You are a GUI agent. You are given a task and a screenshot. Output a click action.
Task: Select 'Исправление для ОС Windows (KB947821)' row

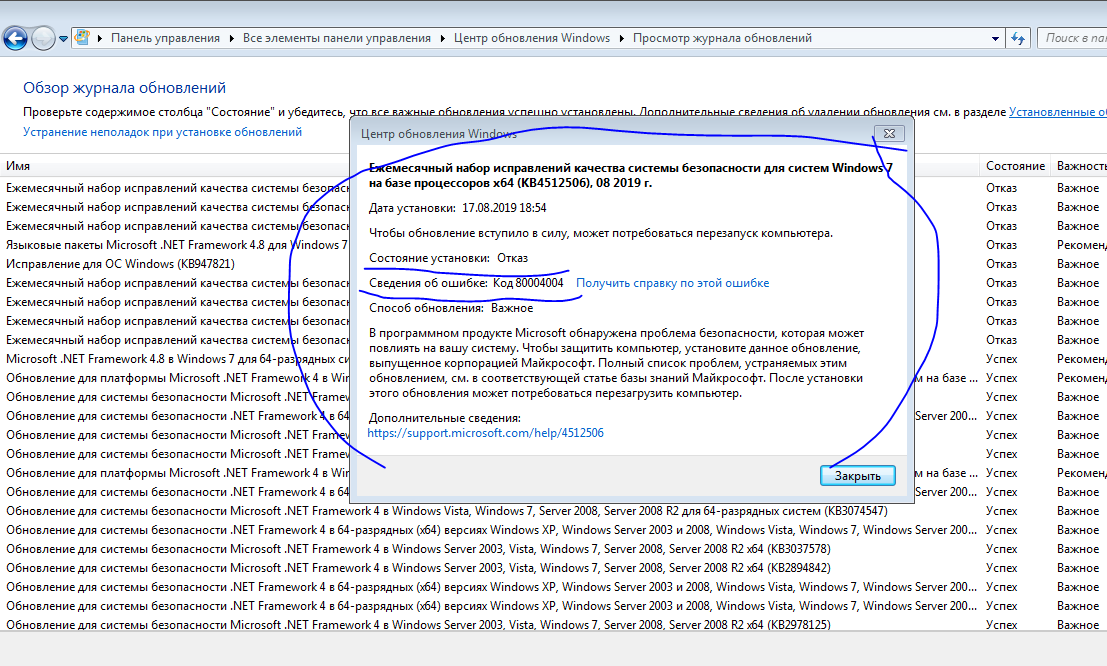pyautogui.click(x=120, y=264)
